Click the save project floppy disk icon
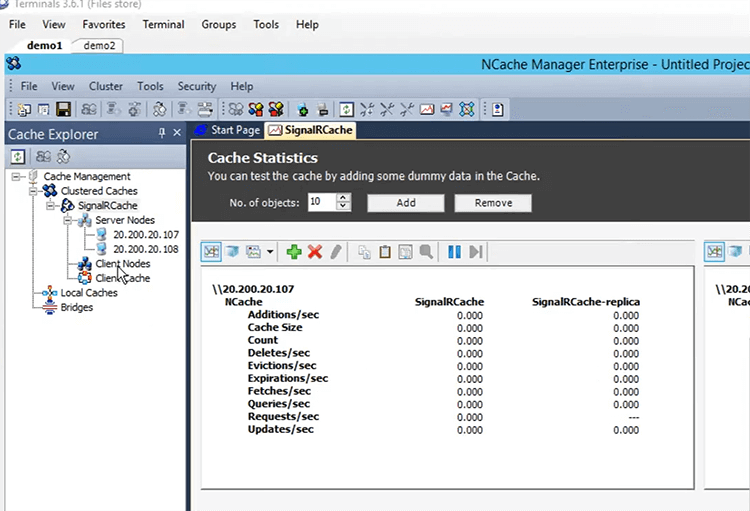The image size is (750, 511). pyautogui.click(x=63, y=110)
